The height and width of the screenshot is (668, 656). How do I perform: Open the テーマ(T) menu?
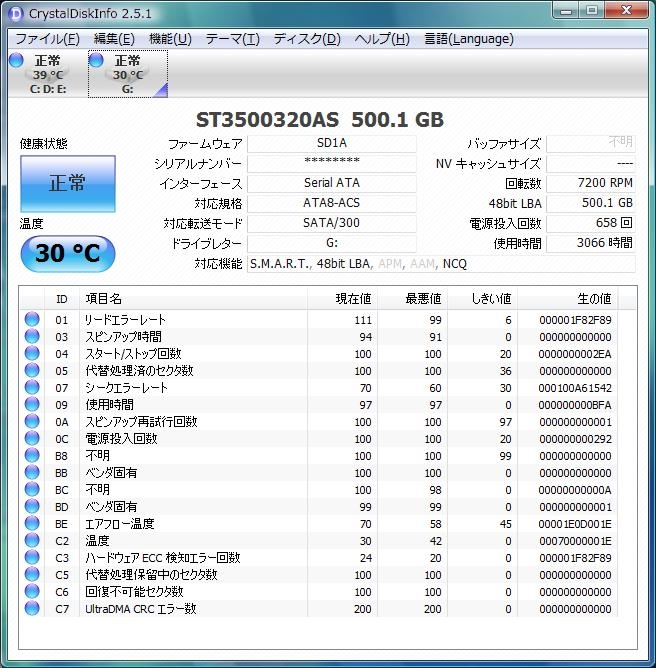[232, 39]
